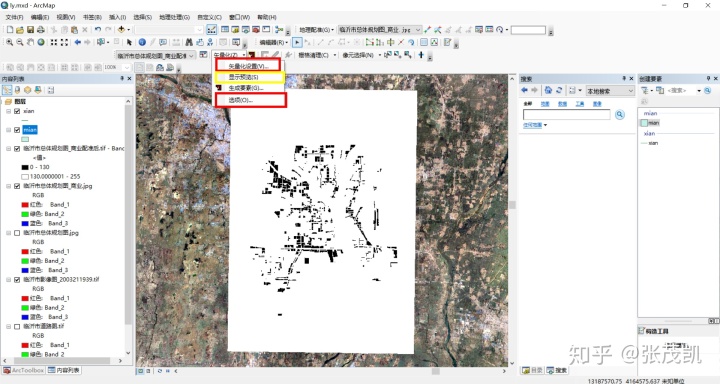Open the Find binoculars tool
720x384 pixels.
pos(189,42)
